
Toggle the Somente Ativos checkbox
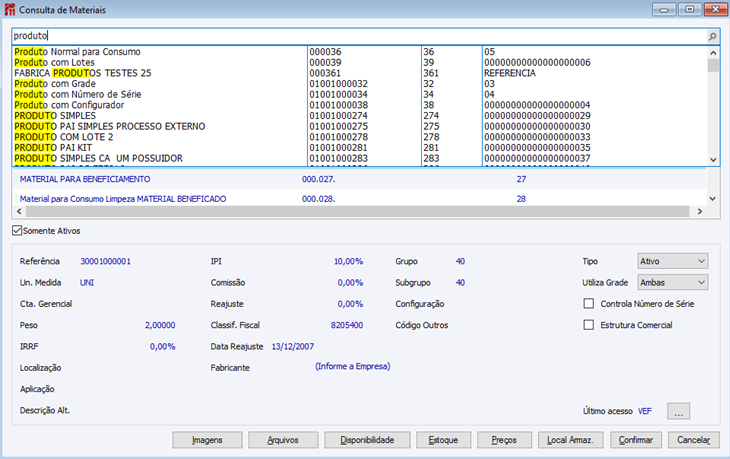(x=17, y=230)
